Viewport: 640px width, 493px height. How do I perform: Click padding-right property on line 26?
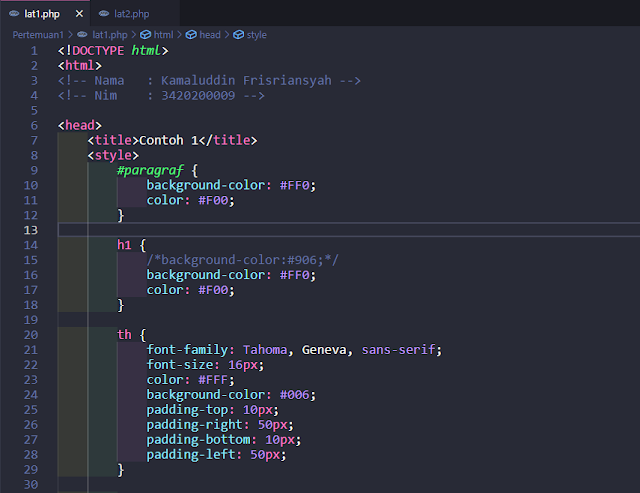195,425
